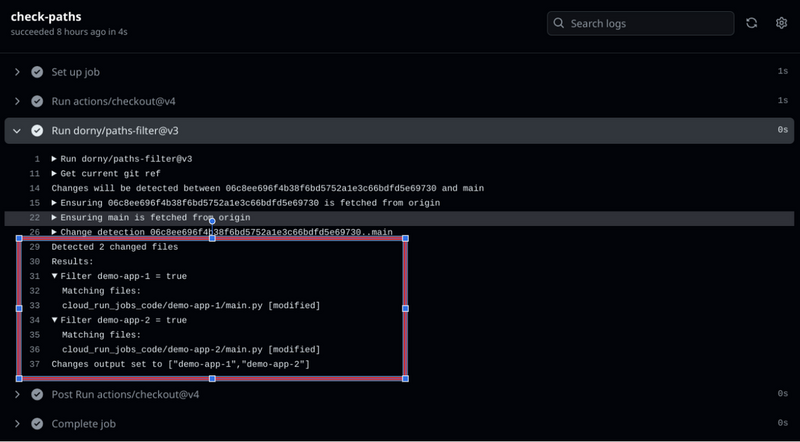
Task: Expand the Get current git ref group
Action: click(54, 174)
